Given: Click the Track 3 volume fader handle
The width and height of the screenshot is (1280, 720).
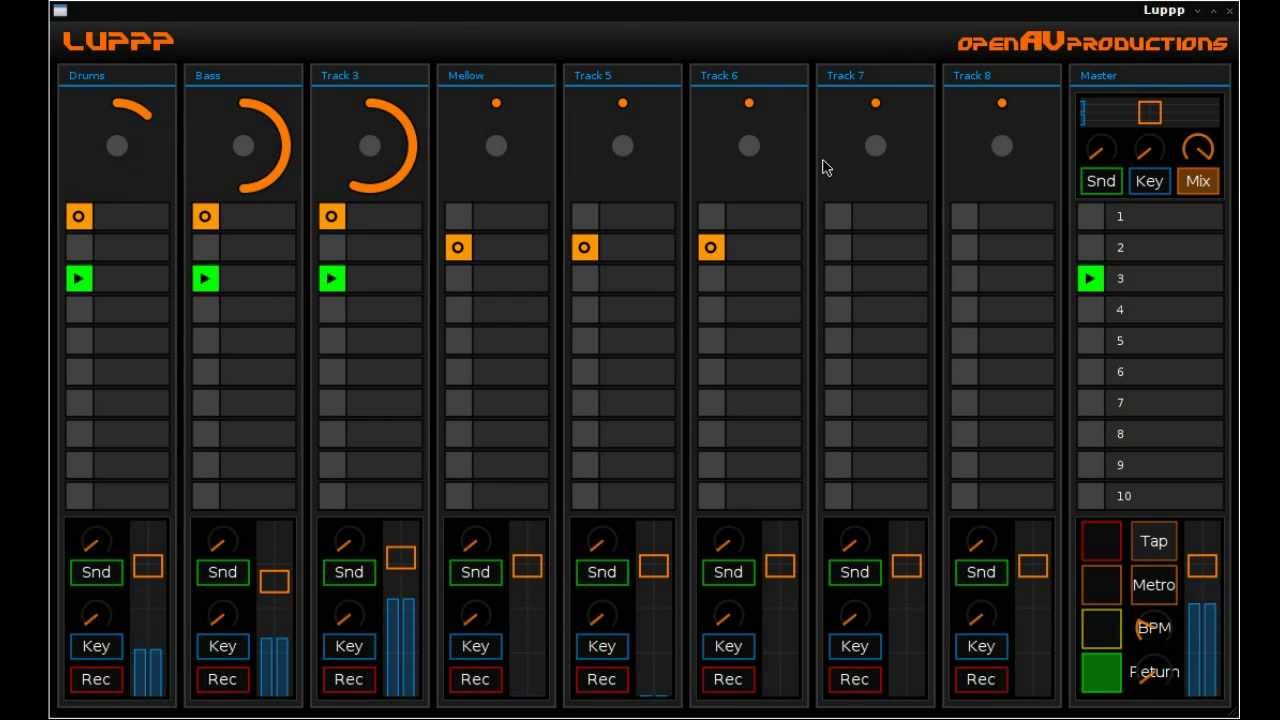Looking at the screenshot, I should coord(401,557).
